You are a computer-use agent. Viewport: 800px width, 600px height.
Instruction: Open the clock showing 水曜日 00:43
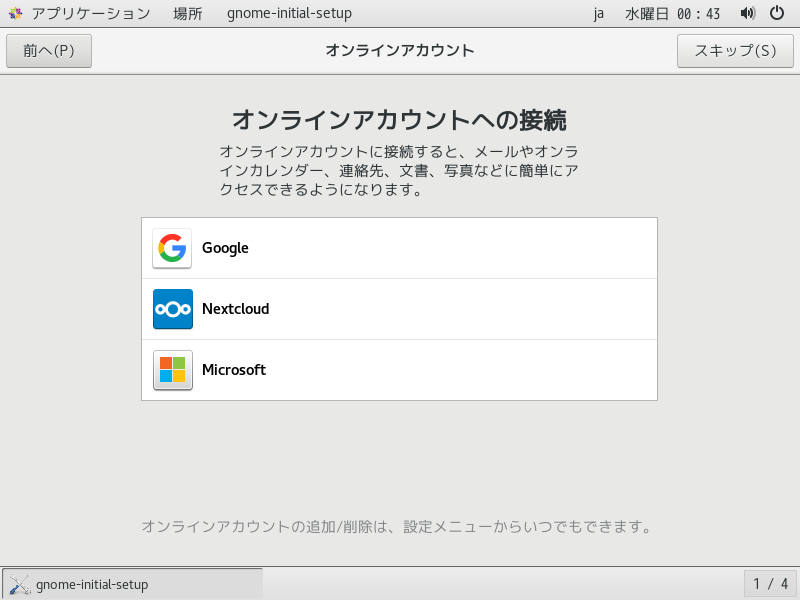click(672, 13)
